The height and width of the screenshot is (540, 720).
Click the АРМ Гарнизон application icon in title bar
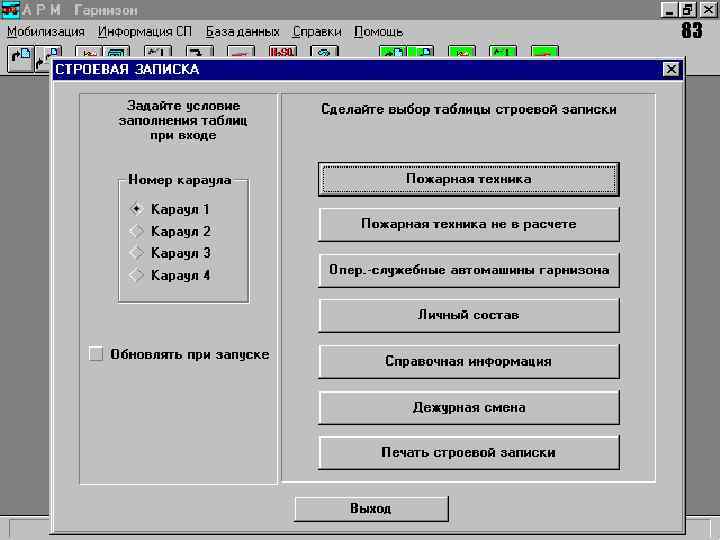(10, 9)
